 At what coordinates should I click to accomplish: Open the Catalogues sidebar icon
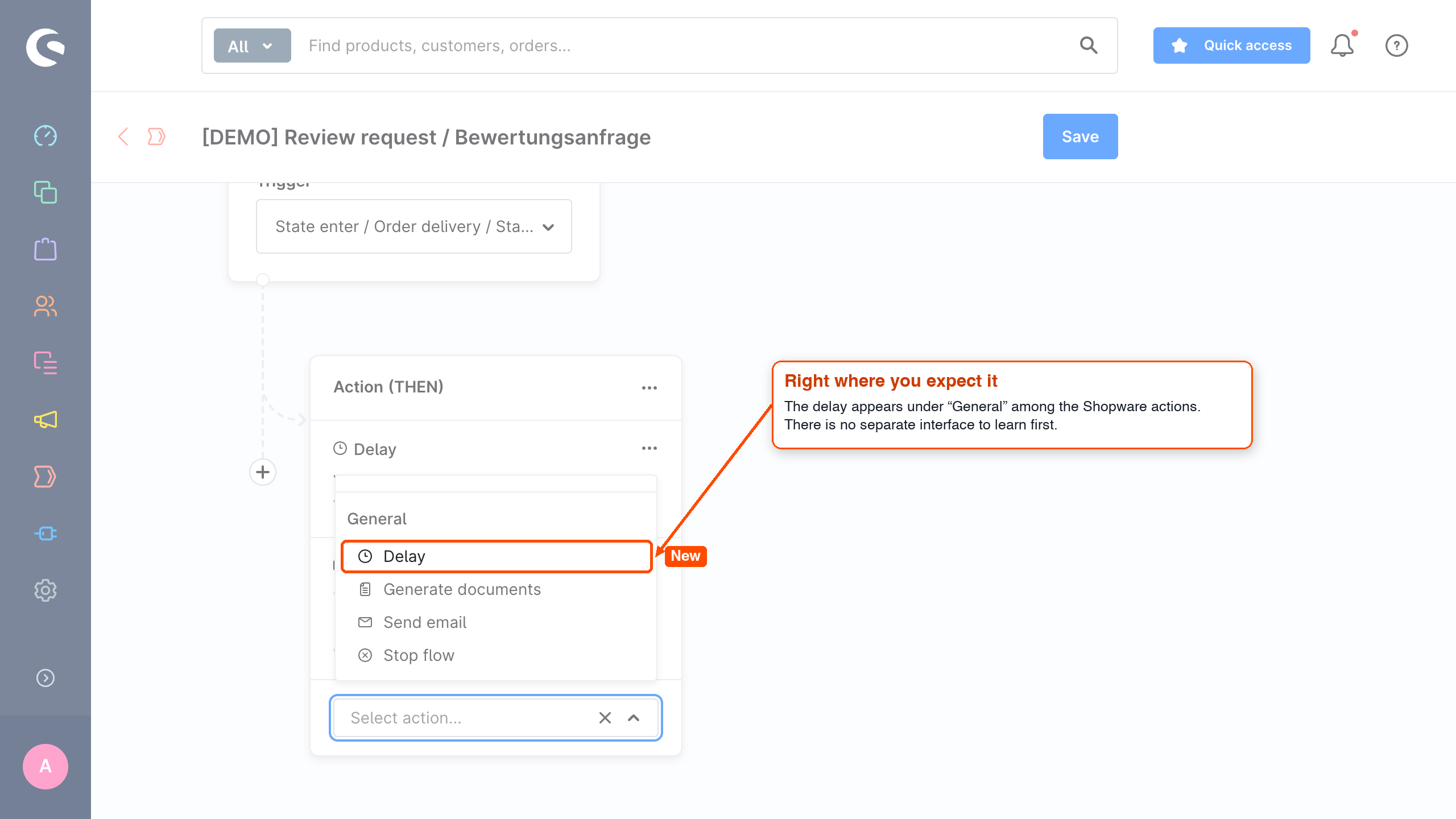click(x=45, y=192)
